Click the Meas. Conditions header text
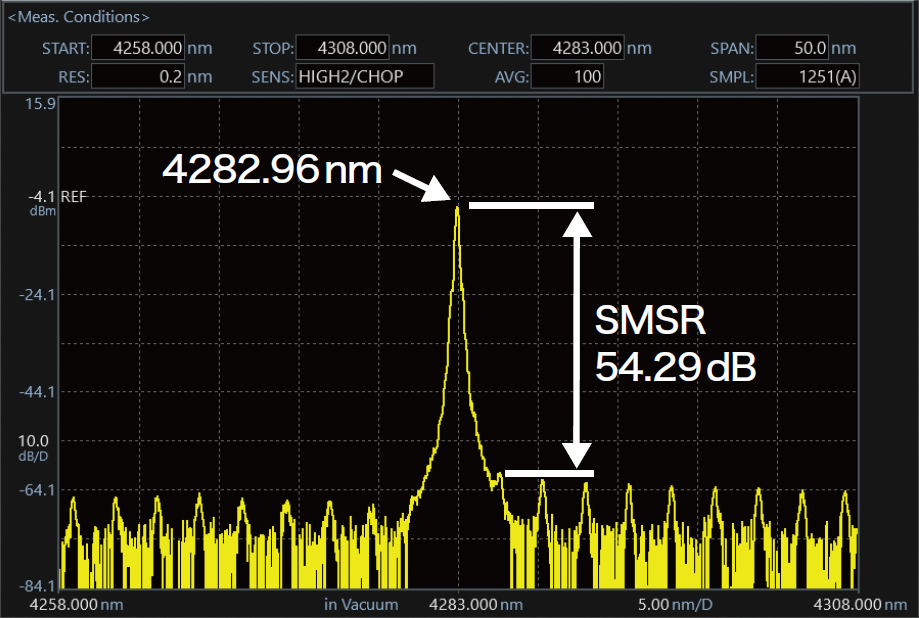Screen dimensions: 919x618 (x=79, y=17)
